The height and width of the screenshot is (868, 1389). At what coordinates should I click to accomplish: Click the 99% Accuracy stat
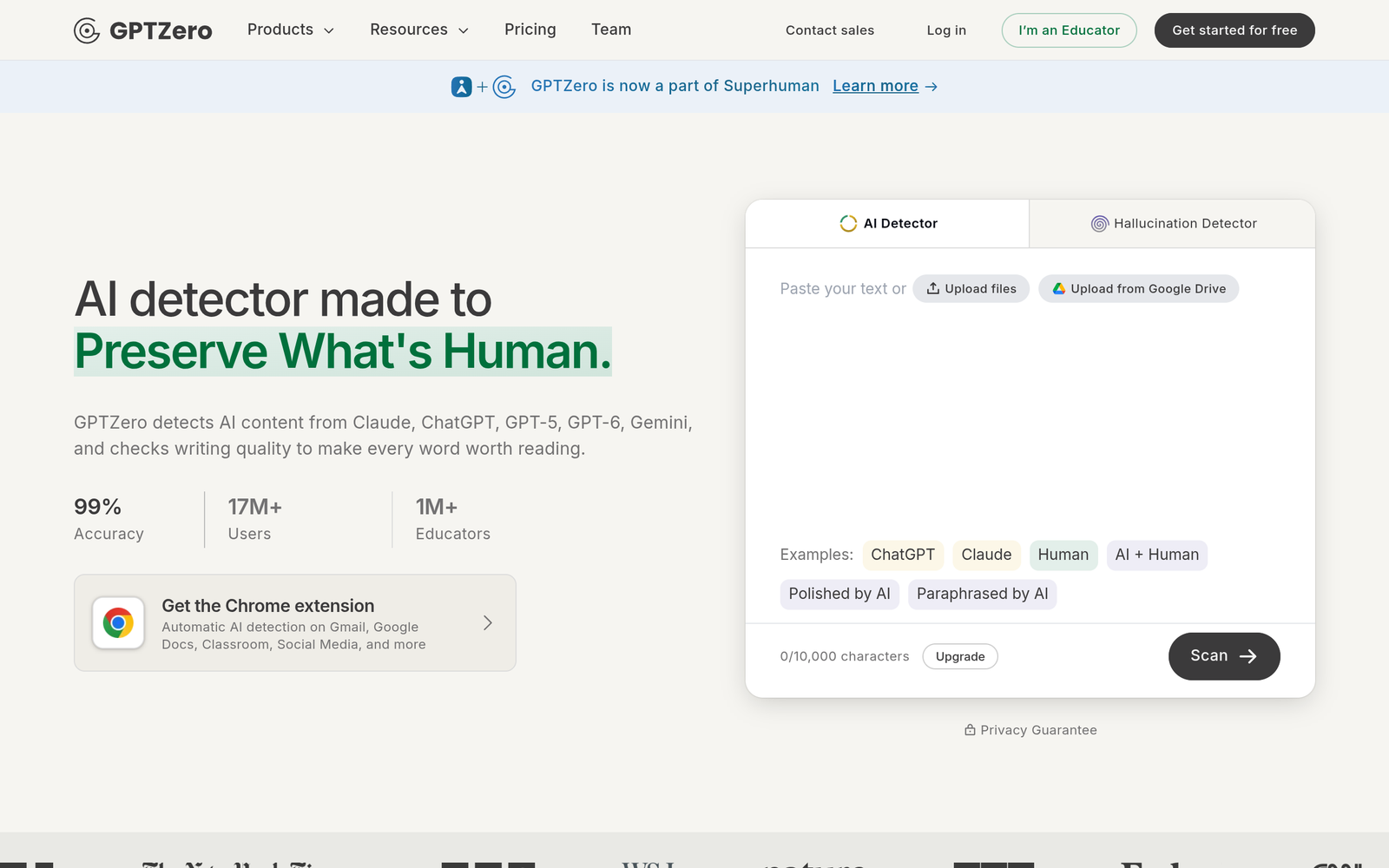click(x=109, y=519)
